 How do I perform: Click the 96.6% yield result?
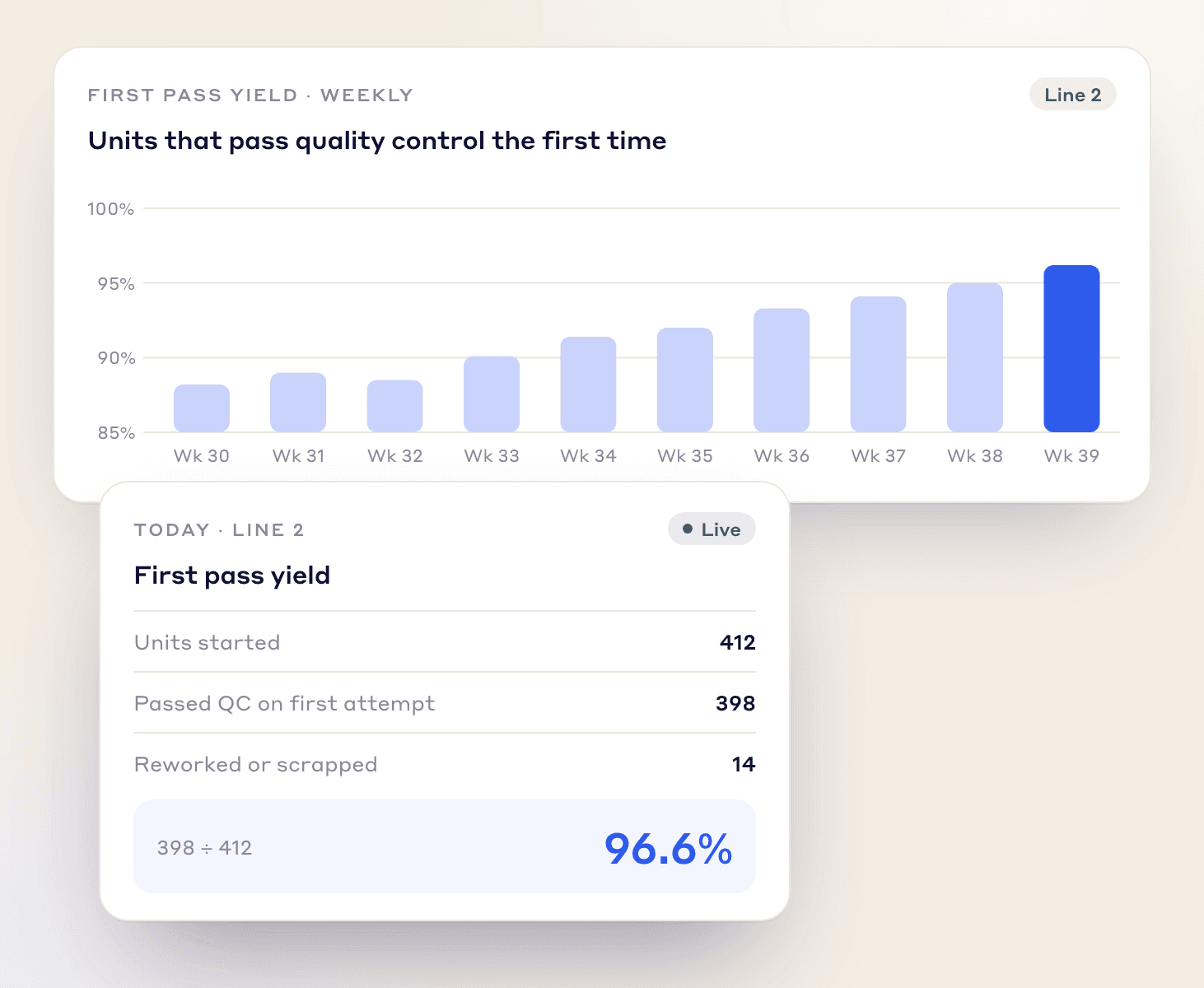click(668, 849)
